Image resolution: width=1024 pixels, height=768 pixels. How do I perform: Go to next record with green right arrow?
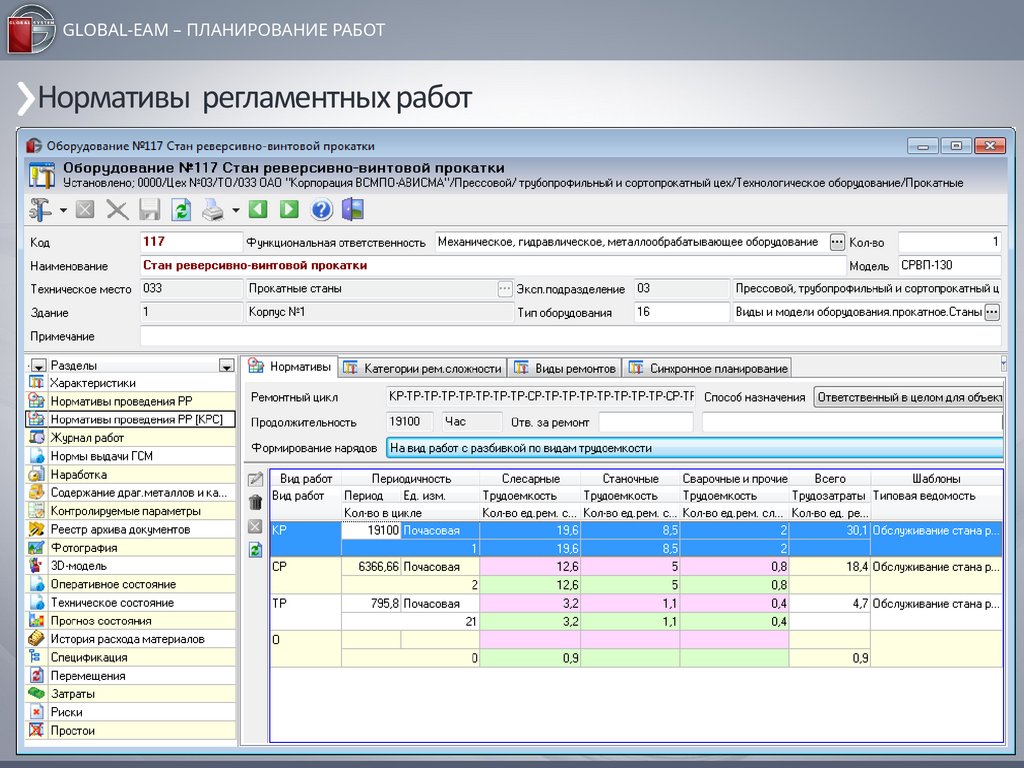click(289, 210)
